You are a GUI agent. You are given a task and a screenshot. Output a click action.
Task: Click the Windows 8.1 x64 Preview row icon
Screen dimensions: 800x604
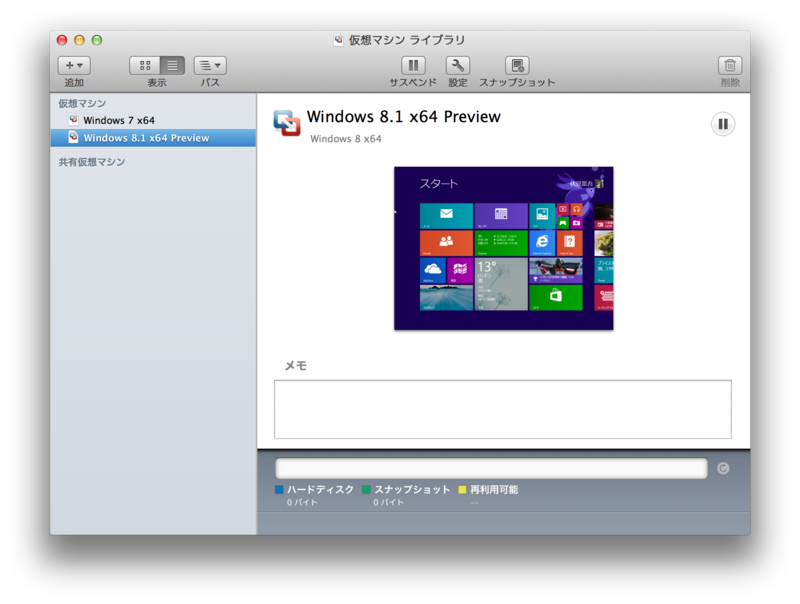click(x=73, y=137)
